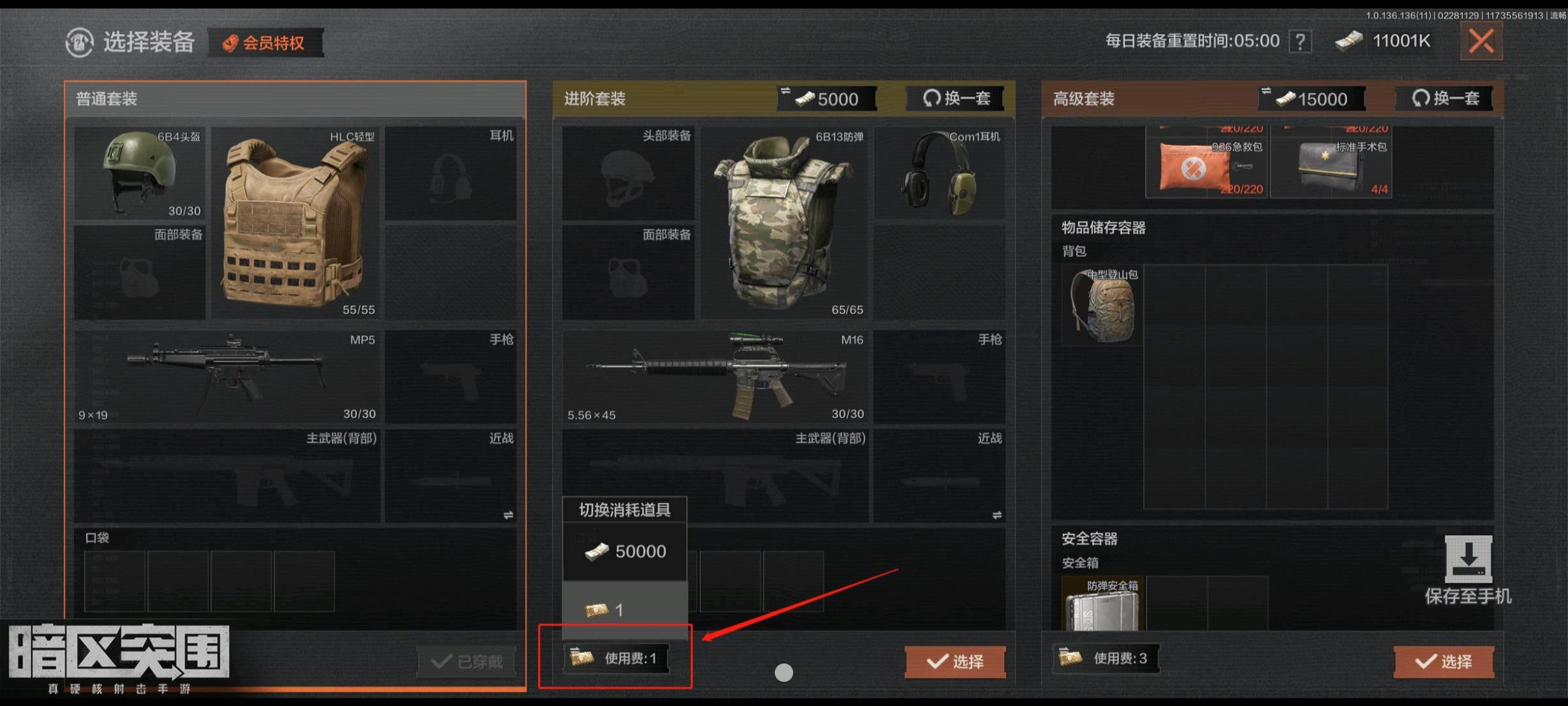Click the MP5 submachine gun slot

click(227, 377)
